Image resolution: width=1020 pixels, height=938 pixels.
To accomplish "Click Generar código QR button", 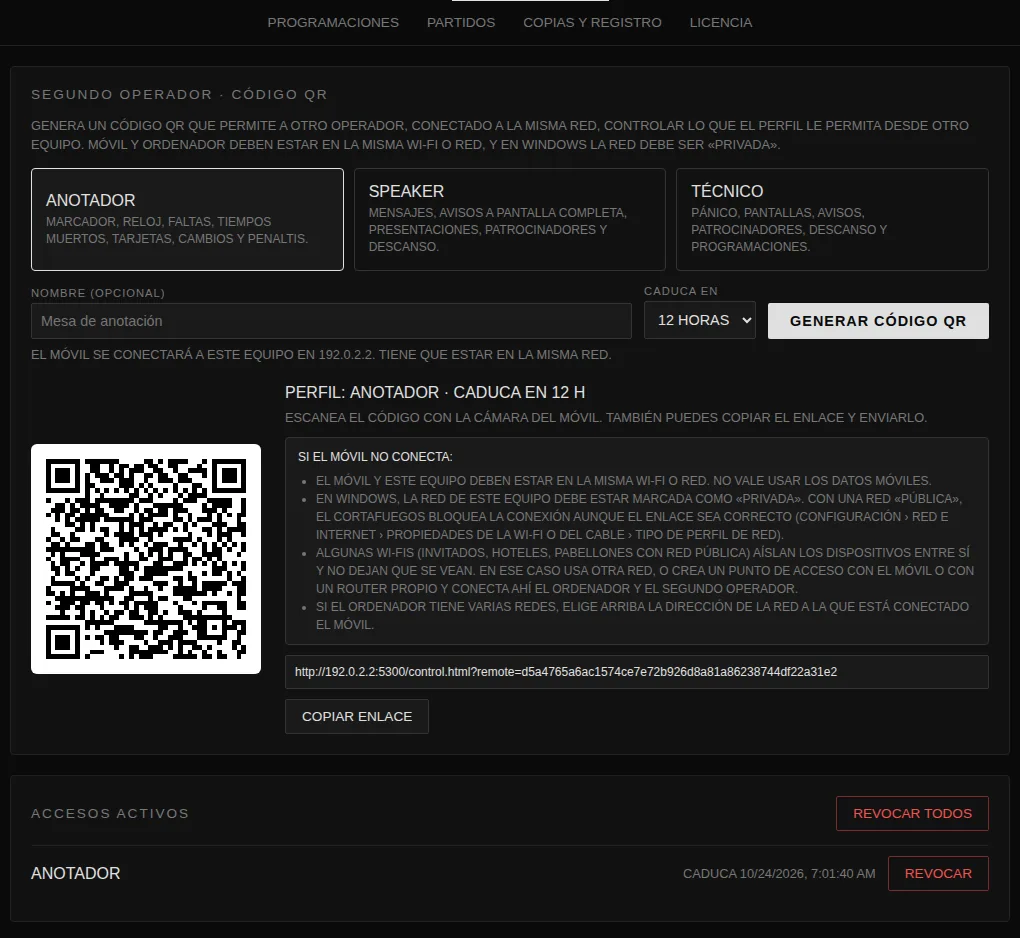I will (x=878, y=321).
